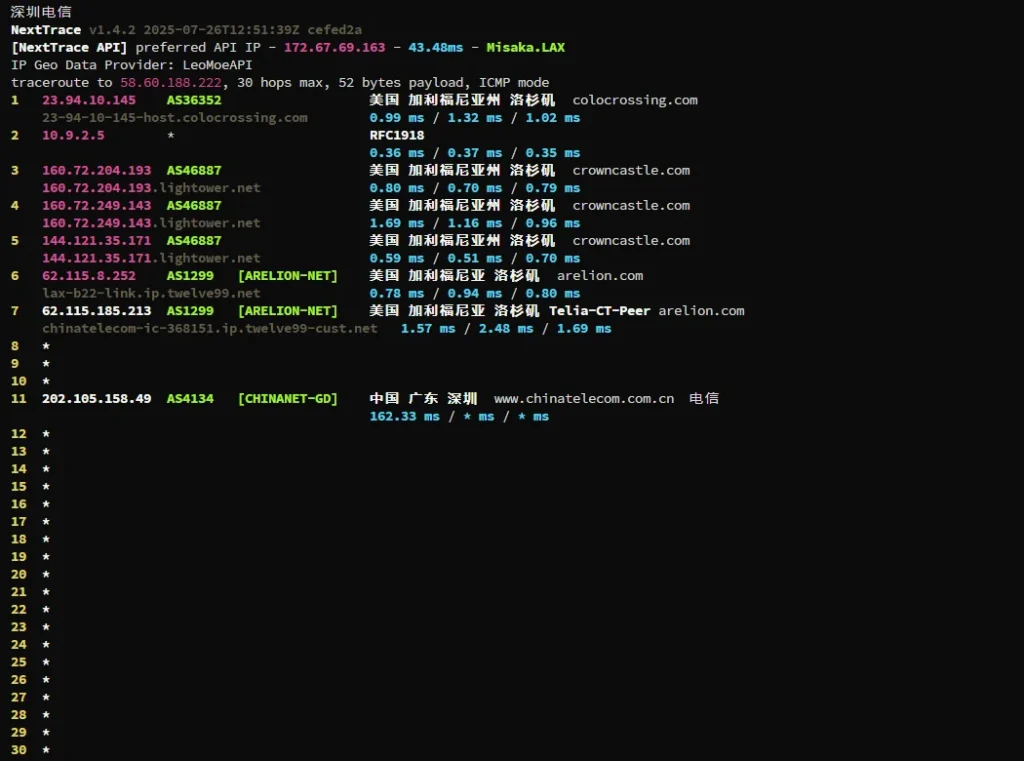Image resolution: width=1024 pixels, height=761 pixels.
Task: Click the hop 11 IP 202.105.158.49
Action: pyautogui.click(x=96, y=398)
